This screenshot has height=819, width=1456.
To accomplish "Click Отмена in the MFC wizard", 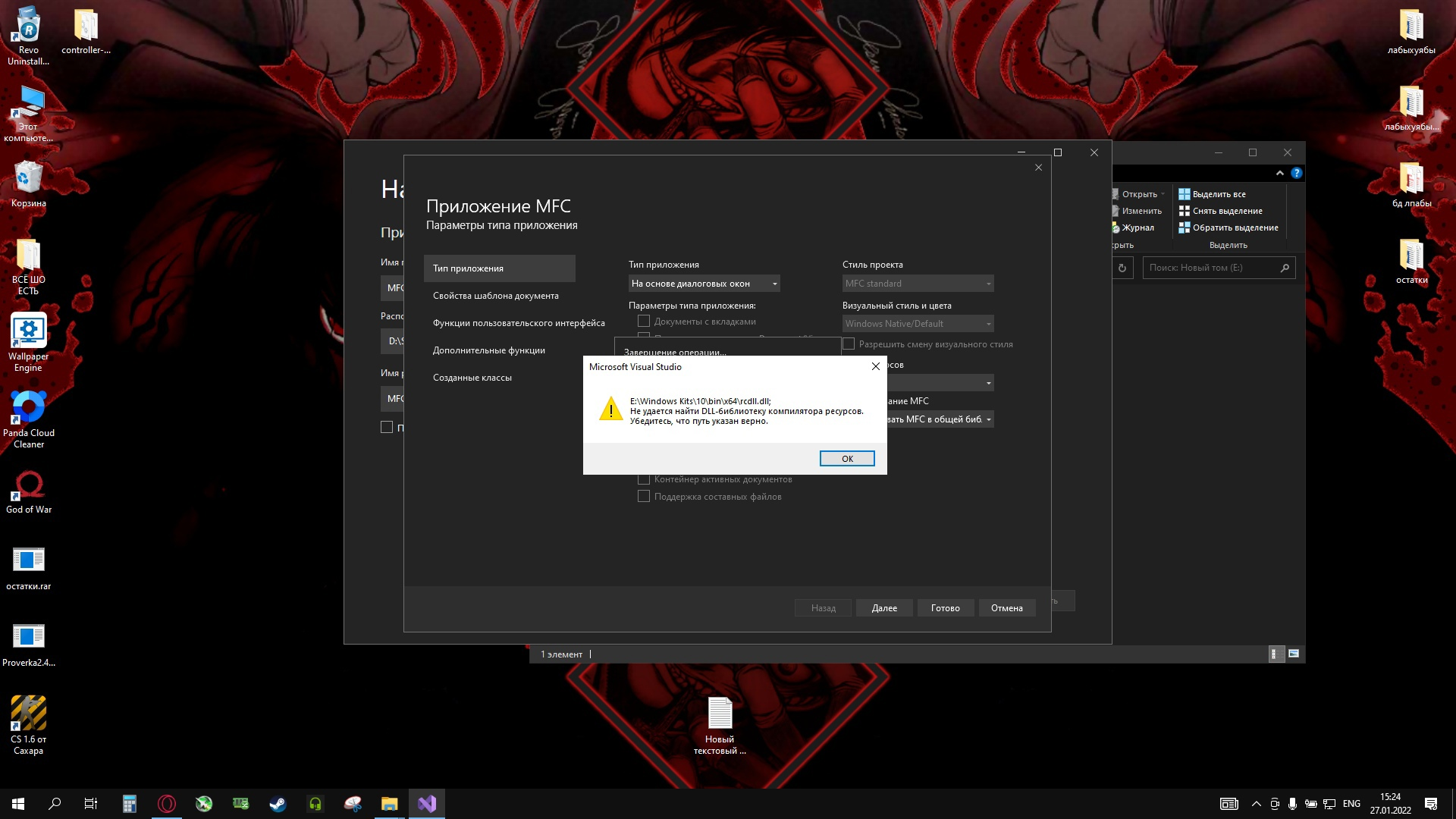I will pos(1007,608).
